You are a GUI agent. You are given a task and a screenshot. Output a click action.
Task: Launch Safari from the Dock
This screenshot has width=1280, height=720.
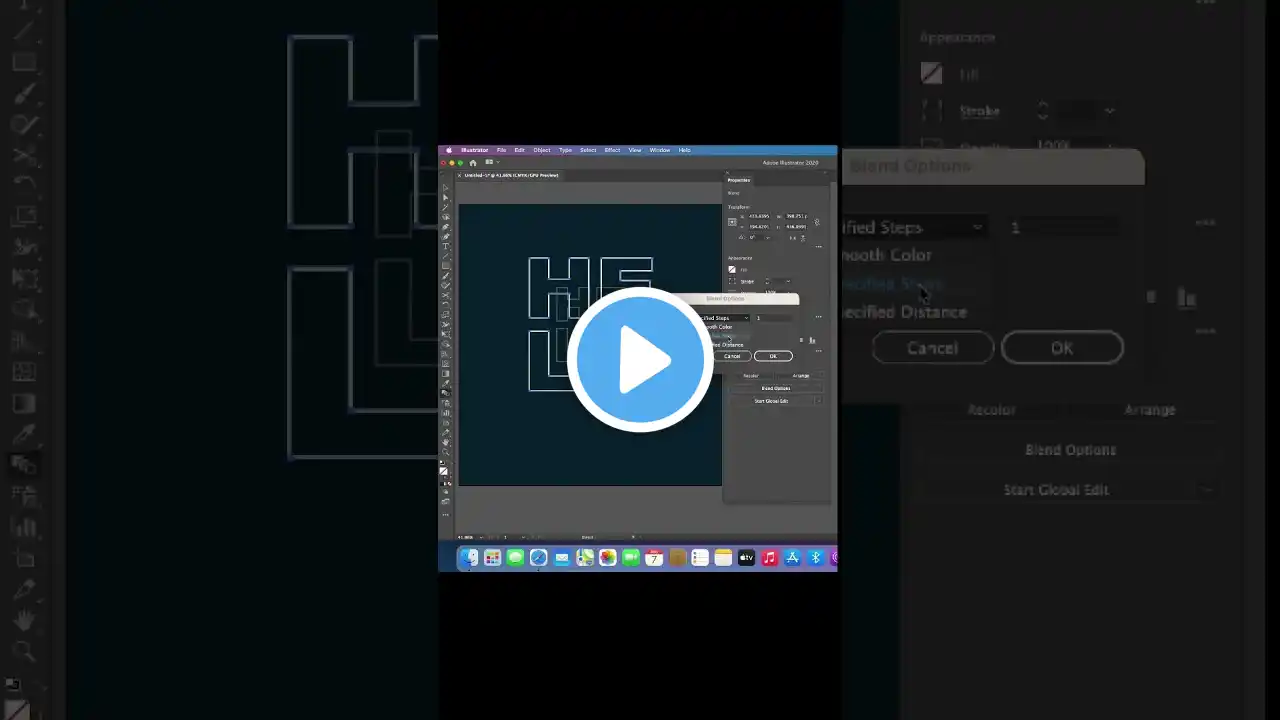(x=538, y=558)
